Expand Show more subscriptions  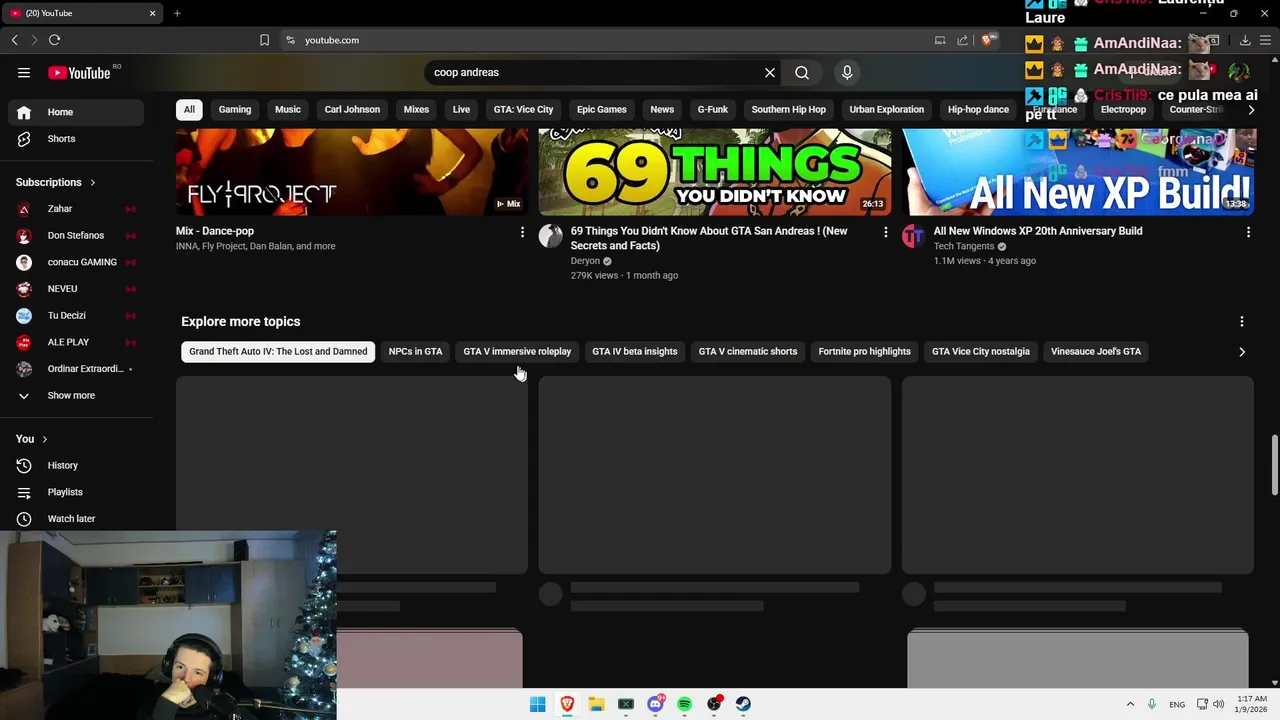tap(76, 395)
